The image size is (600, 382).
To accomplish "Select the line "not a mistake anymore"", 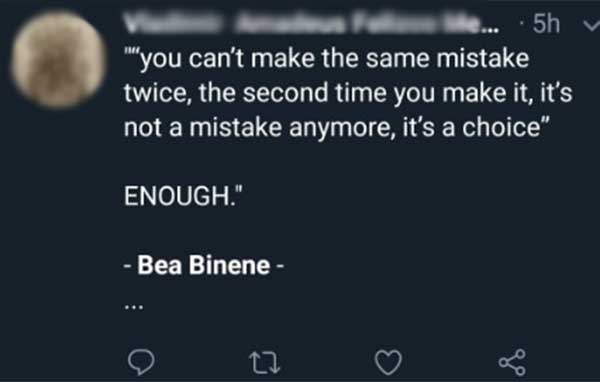I will (x=336, y=128).
